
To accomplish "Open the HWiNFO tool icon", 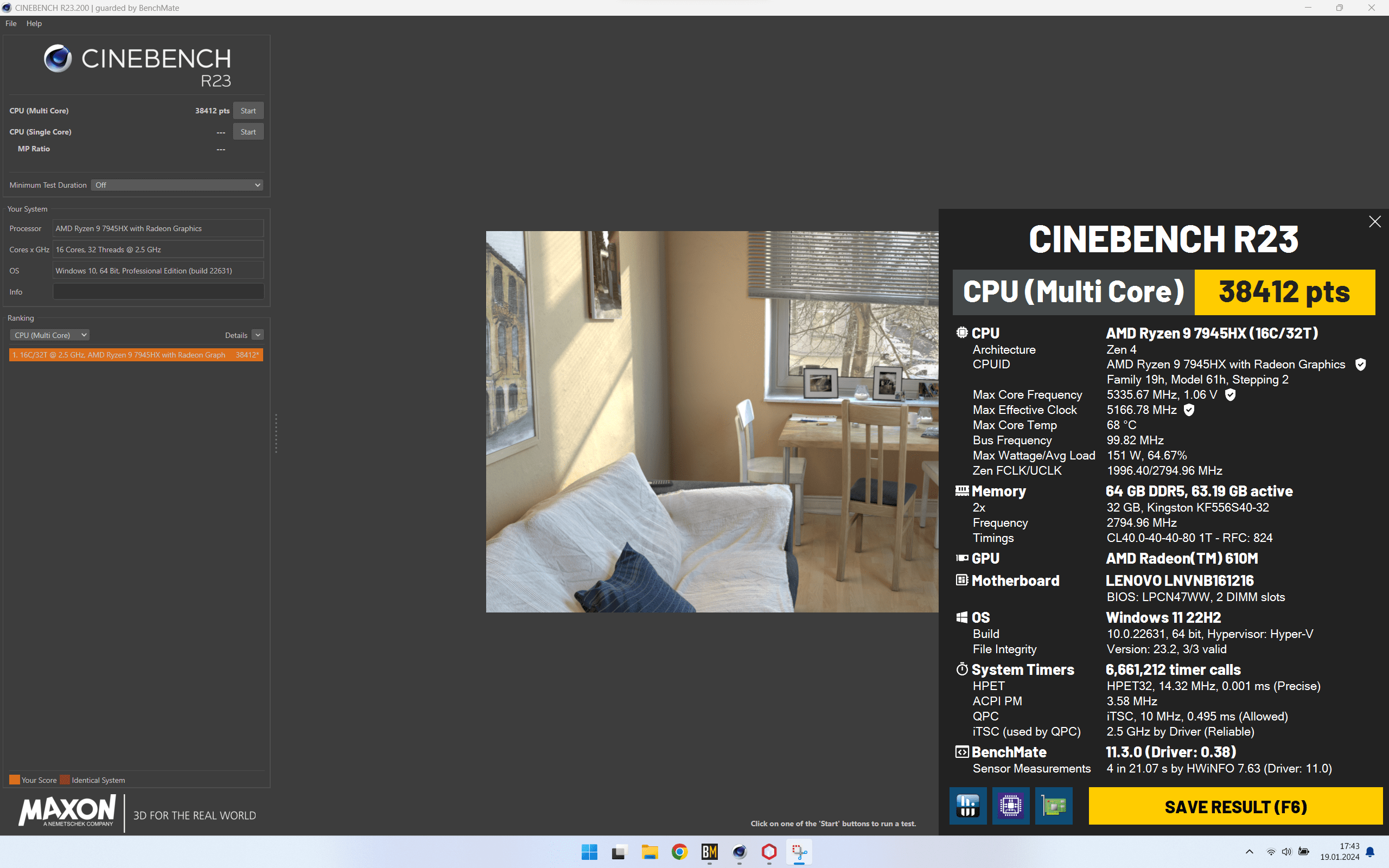I will point(968,806).
